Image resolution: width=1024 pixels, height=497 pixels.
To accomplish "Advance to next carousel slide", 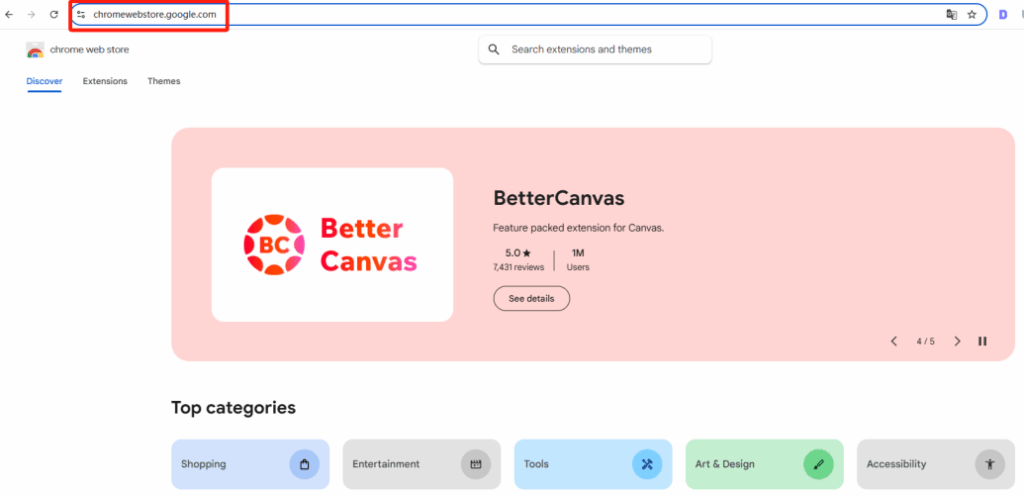I will 957,341.
